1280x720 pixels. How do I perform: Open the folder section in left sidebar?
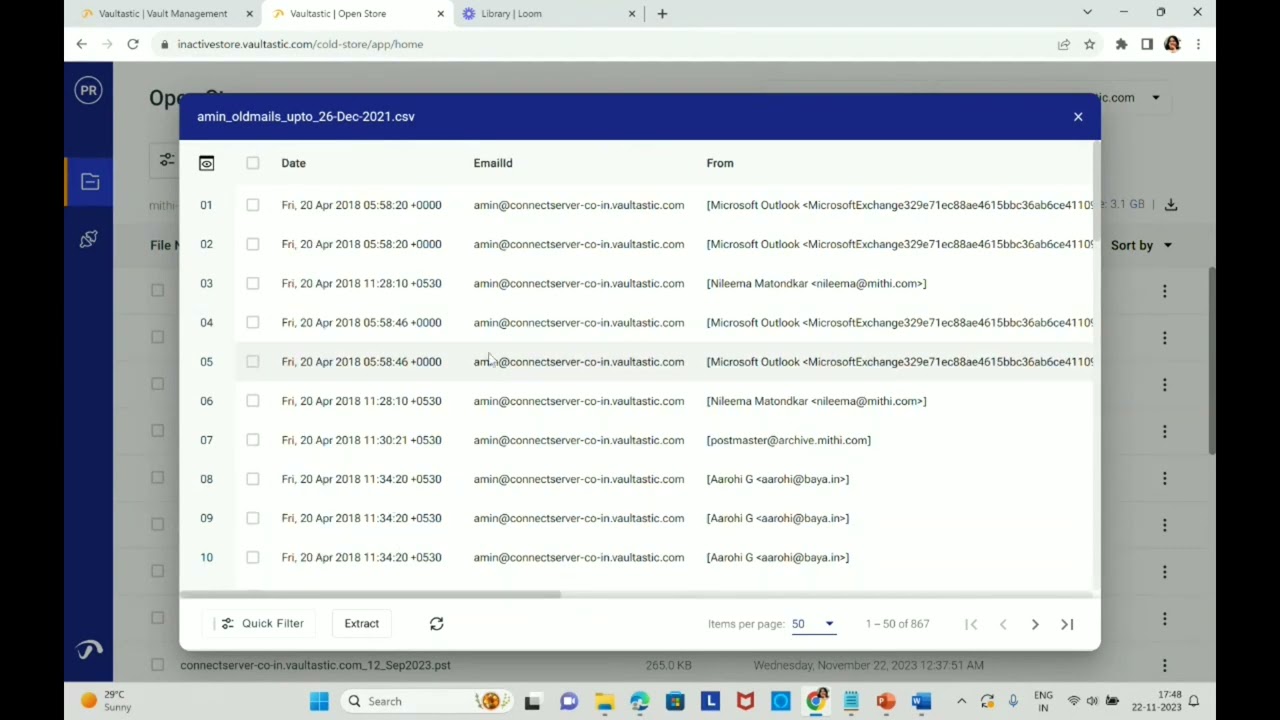click(90, 182)
